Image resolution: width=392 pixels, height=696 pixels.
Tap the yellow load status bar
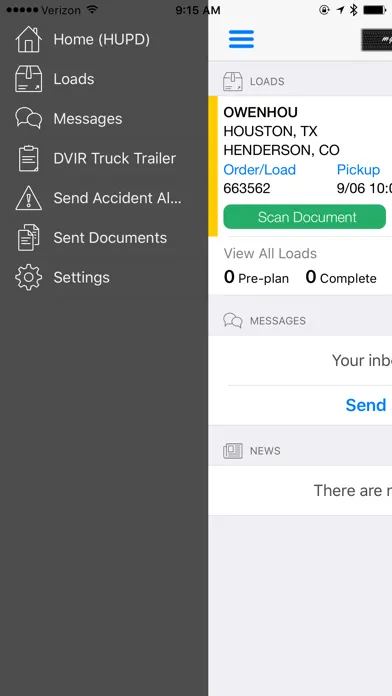213,166
